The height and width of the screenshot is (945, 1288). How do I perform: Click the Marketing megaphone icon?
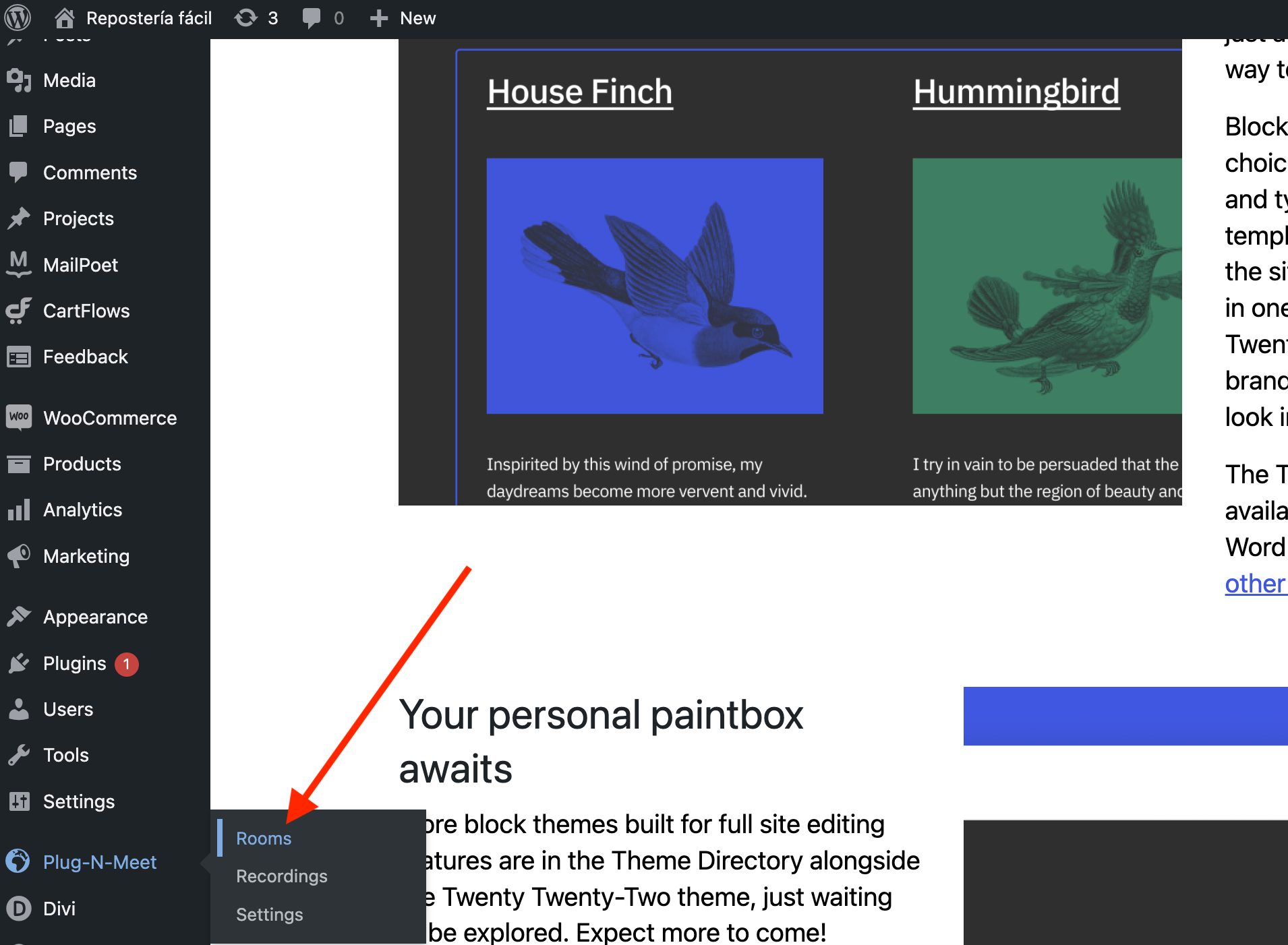tap(19, 556)
